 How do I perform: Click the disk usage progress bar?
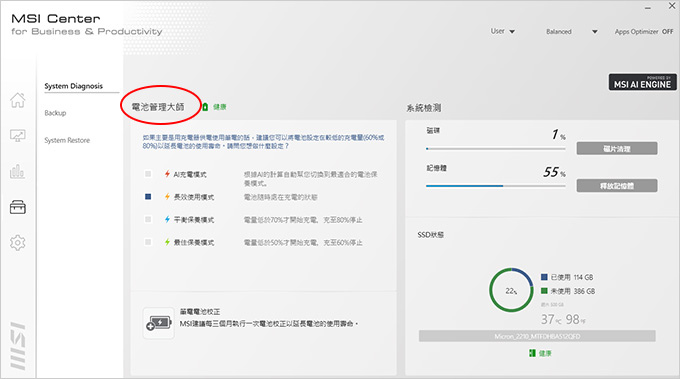496,149
